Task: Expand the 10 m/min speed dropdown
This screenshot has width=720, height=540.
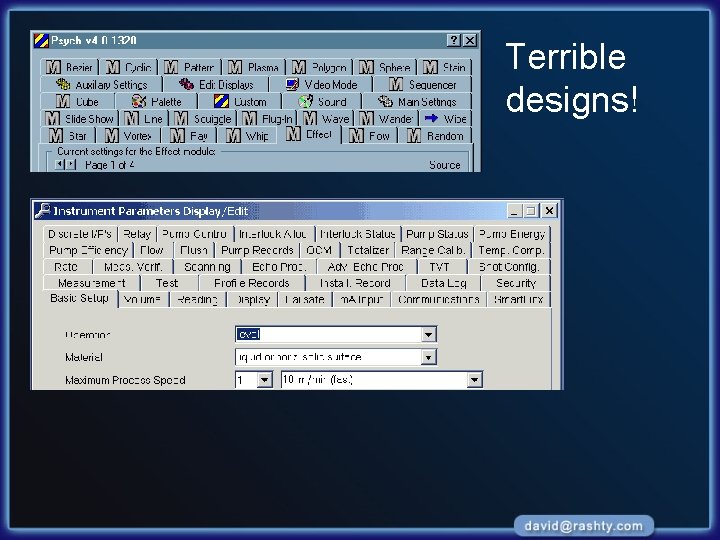Action: (x=474, y=380)
